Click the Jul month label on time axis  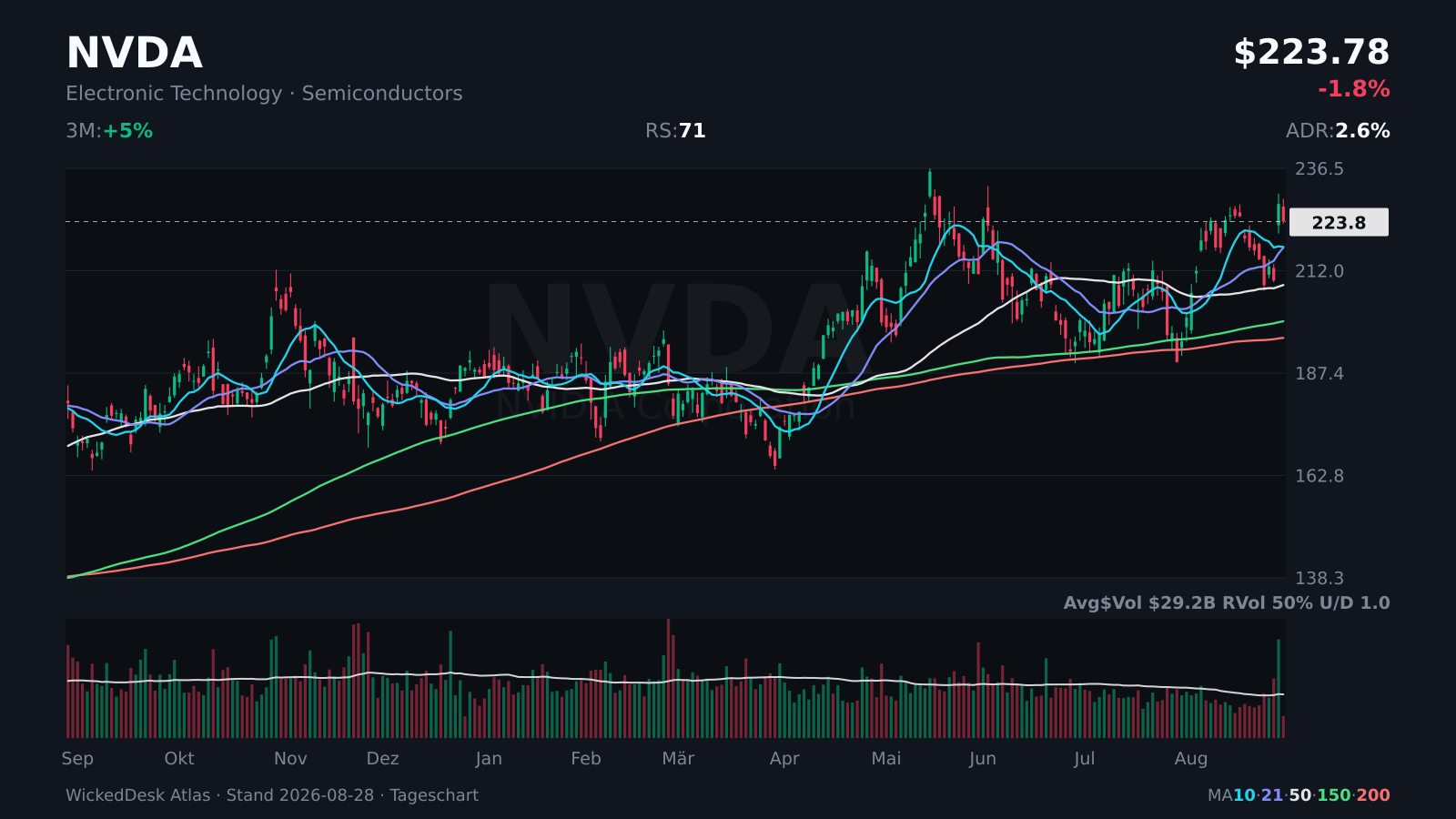pos(1084,759)
